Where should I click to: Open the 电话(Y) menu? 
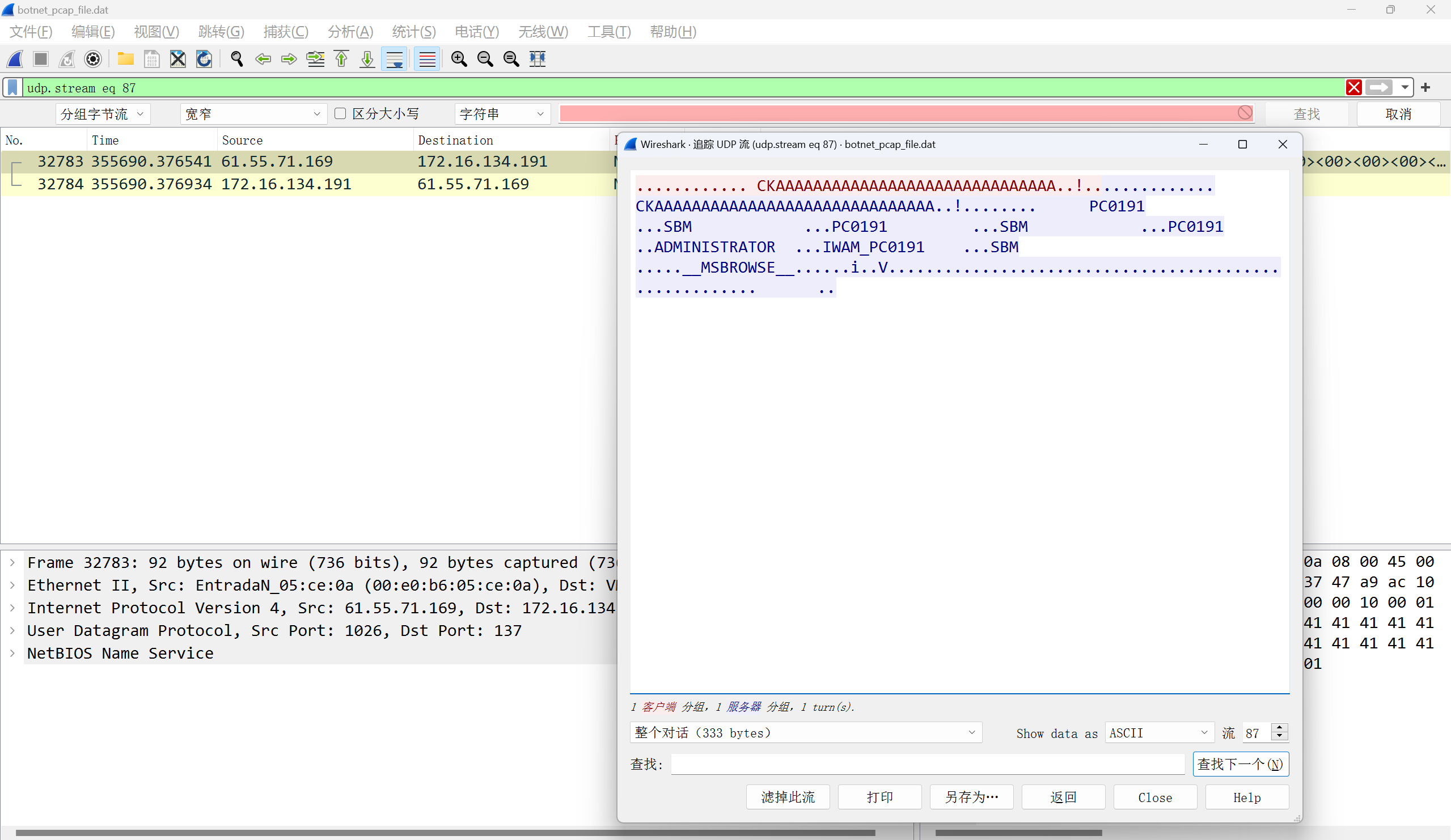point(477,32)
